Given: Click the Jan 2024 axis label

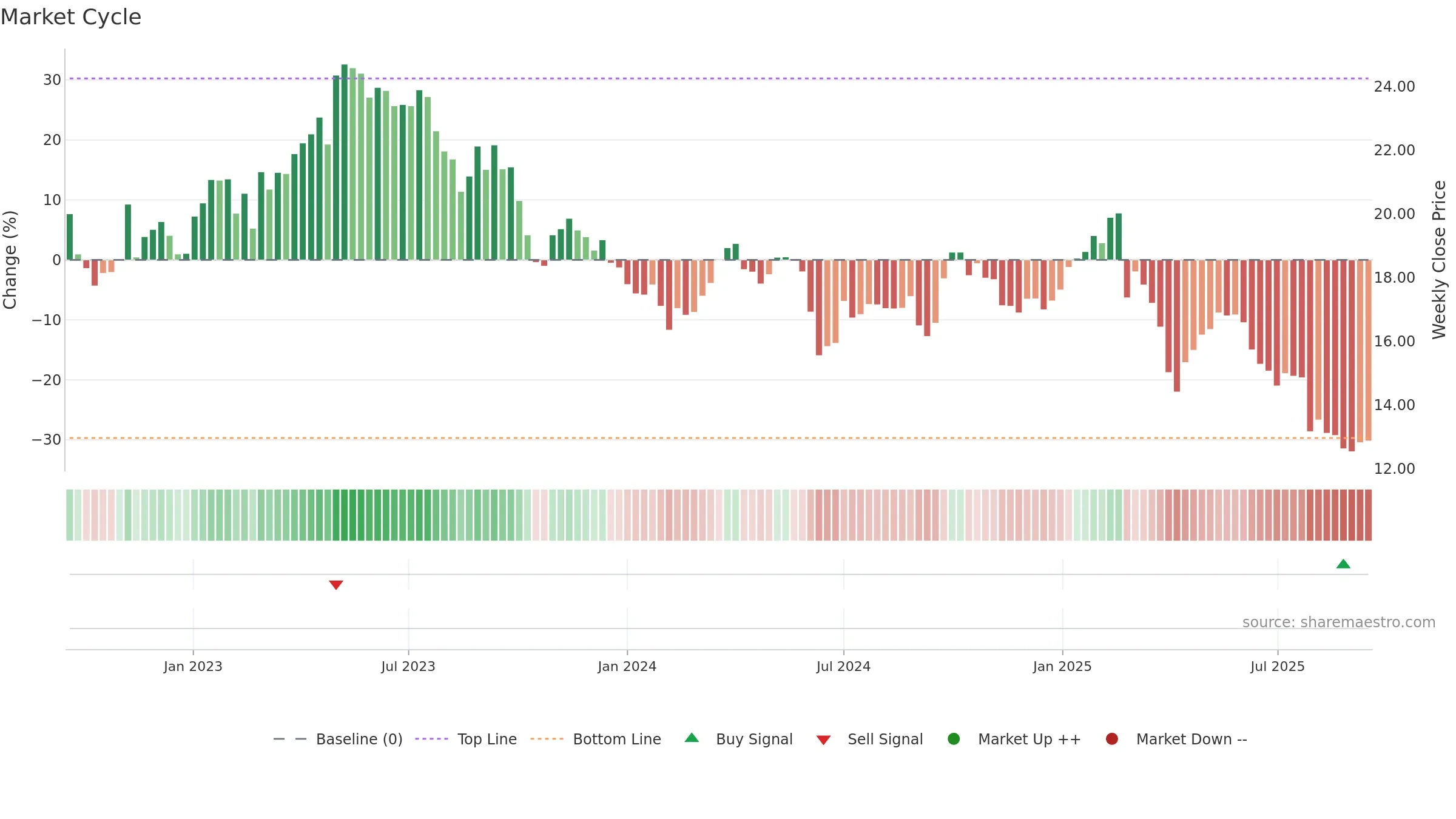Looking at the screenshot, I should pos(627,666).
